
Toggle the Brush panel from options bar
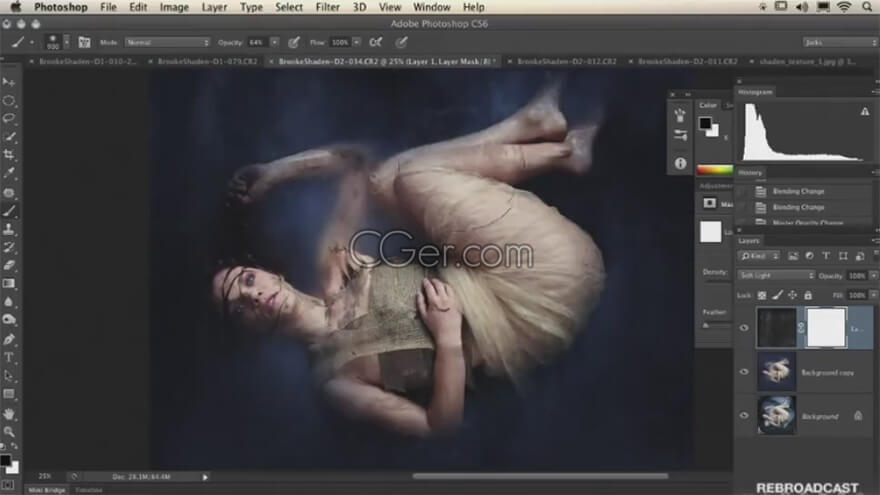pos(84,42)
